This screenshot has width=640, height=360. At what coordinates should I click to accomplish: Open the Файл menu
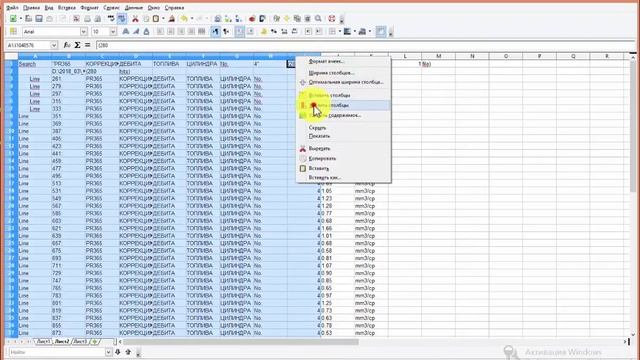point(12,8)
